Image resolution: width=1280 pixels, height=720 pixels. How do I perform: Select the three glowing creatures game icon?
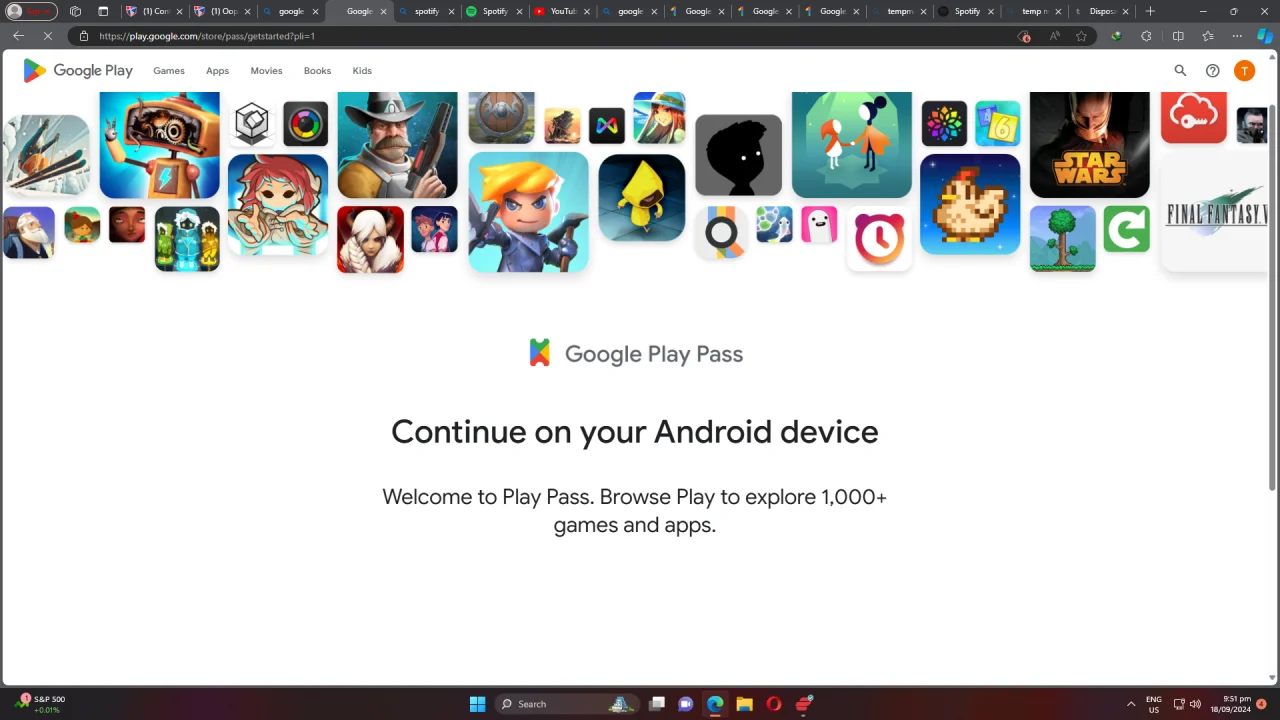click(x=187, y=238)
